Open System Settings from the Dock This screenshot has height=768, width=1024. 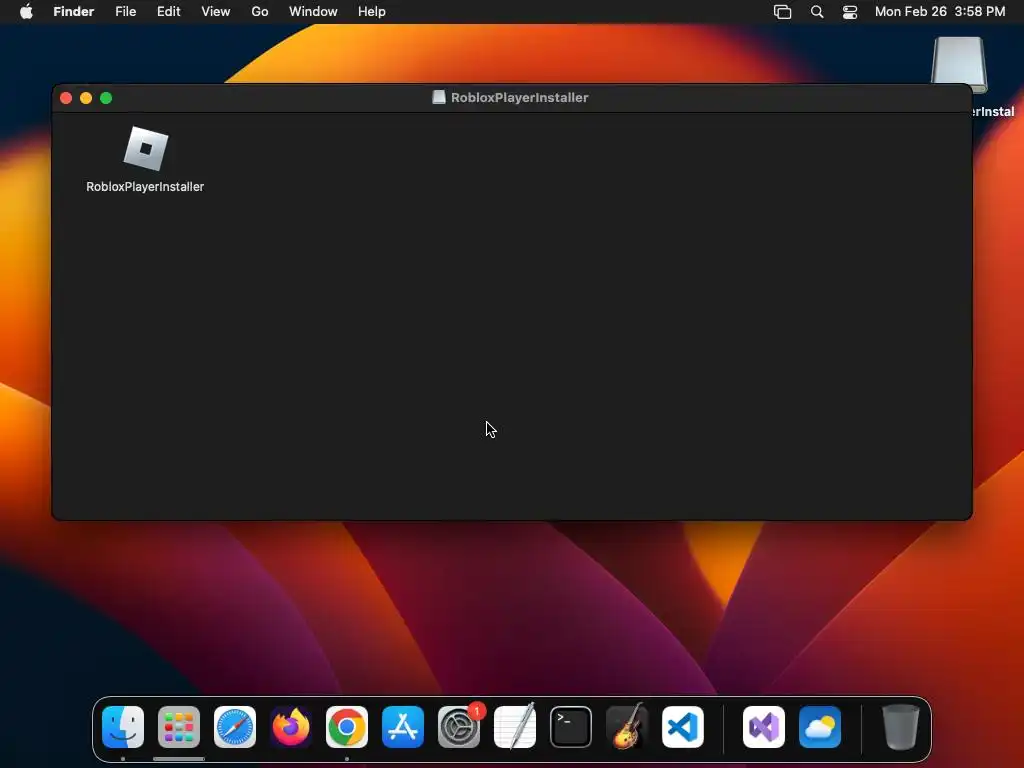(x=459, y=727)
